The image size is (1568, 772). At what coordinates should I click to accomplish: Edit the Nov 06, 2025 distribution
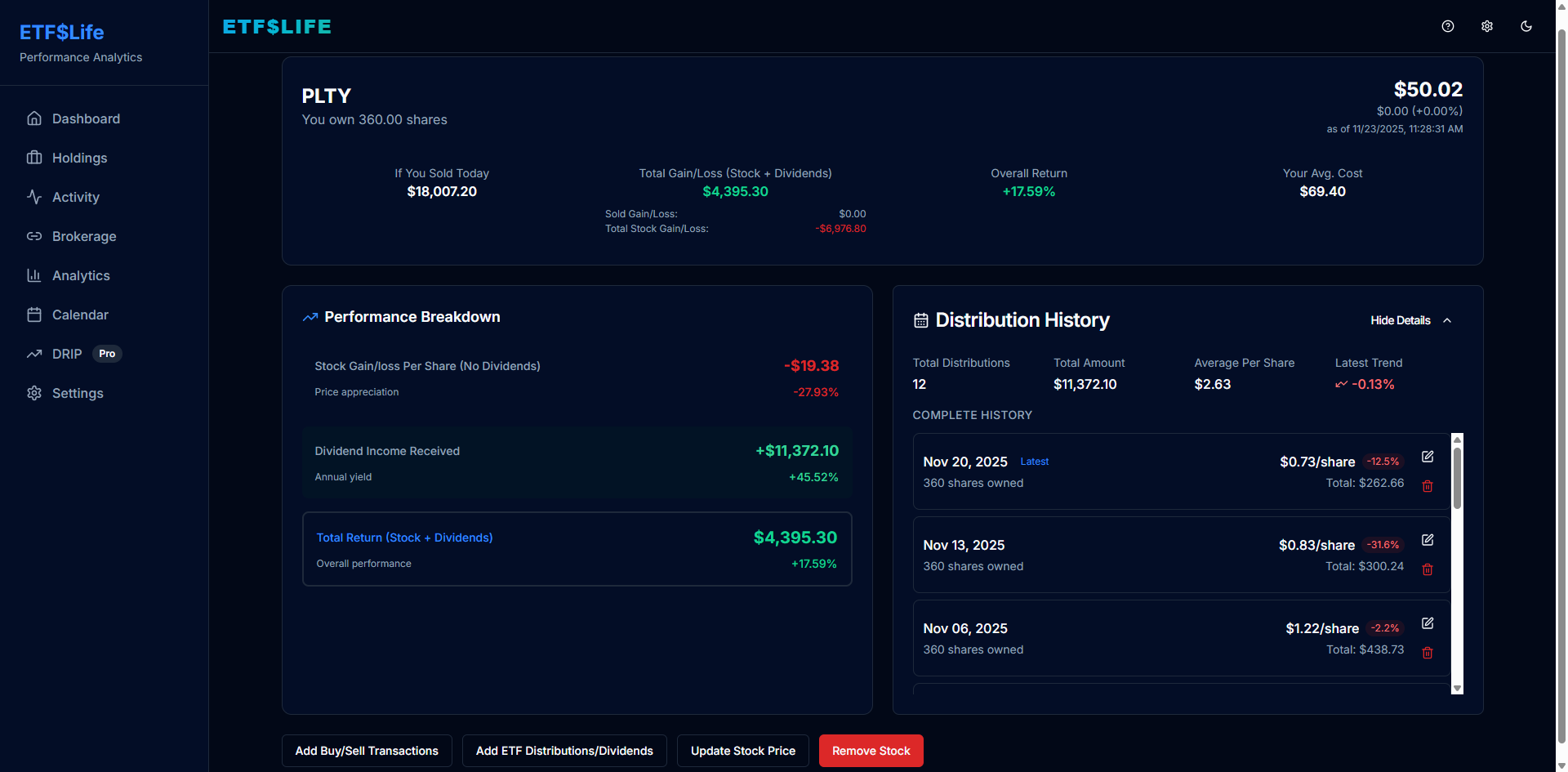tap(1428, 623)
